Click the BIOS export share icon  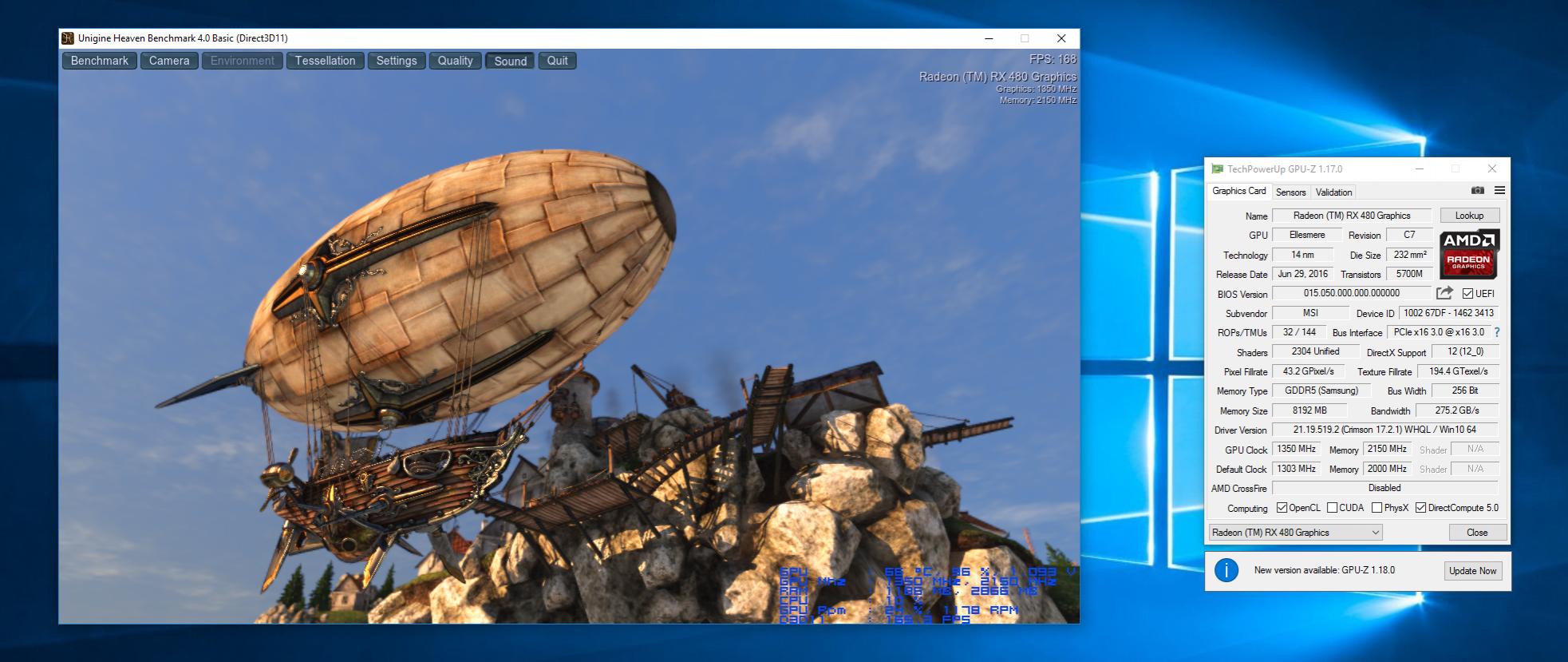[1444, 293]
